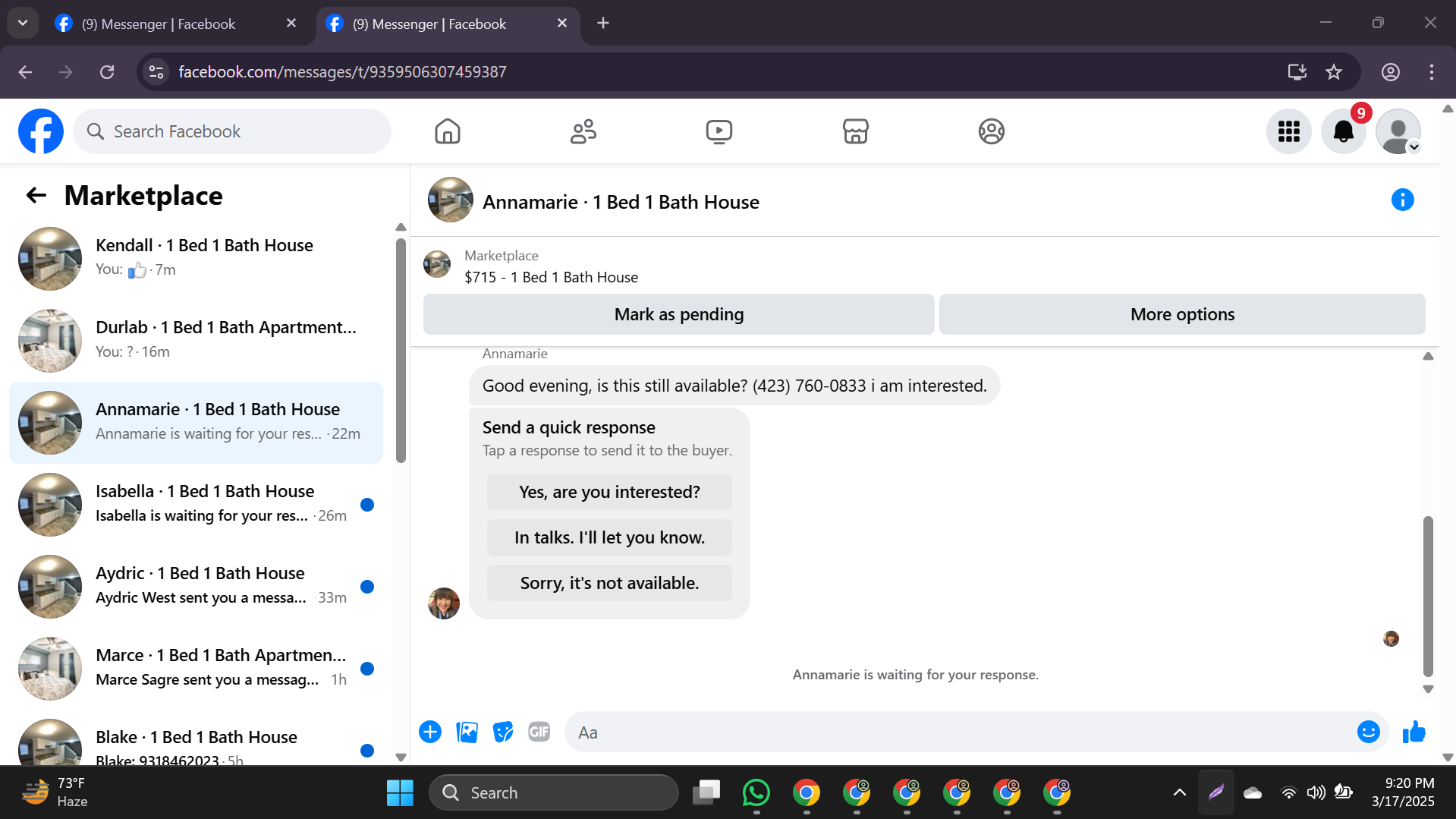Open more actions plus icon in composer
This screenshot has height=819, width=1456.
430,732
